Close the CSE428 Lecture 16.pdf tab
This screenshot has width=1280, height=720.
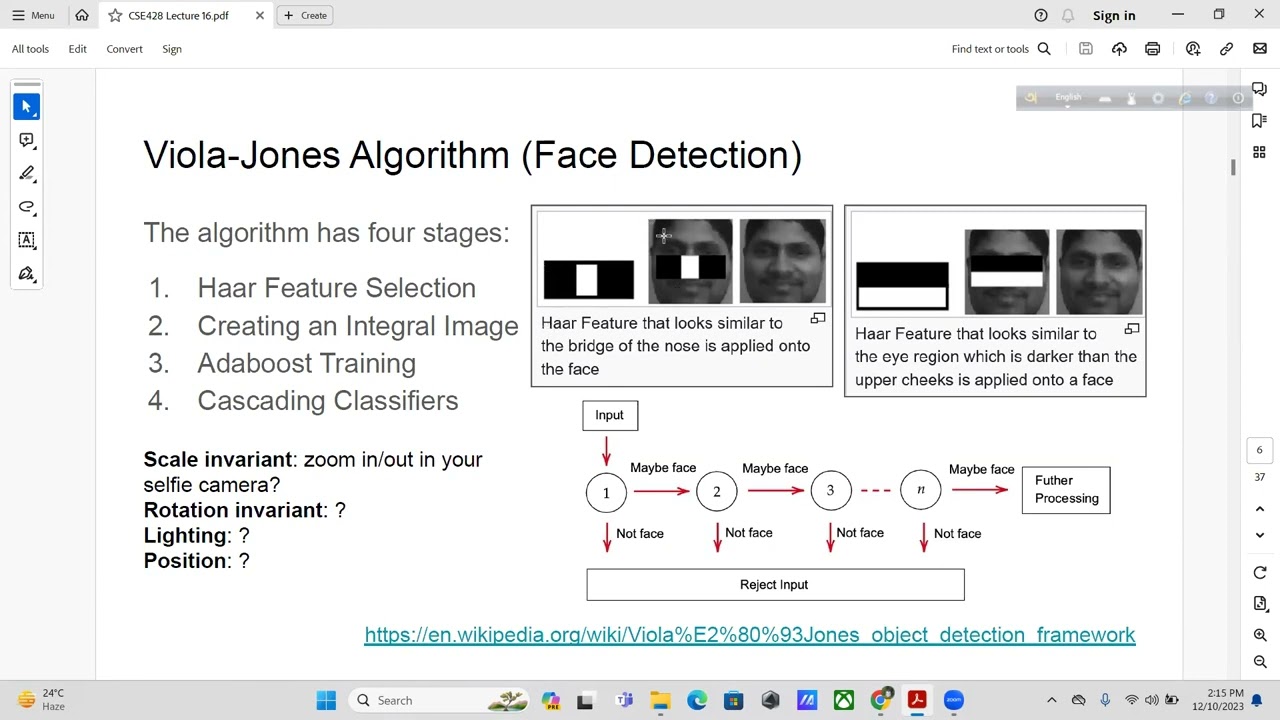point(260,15)
